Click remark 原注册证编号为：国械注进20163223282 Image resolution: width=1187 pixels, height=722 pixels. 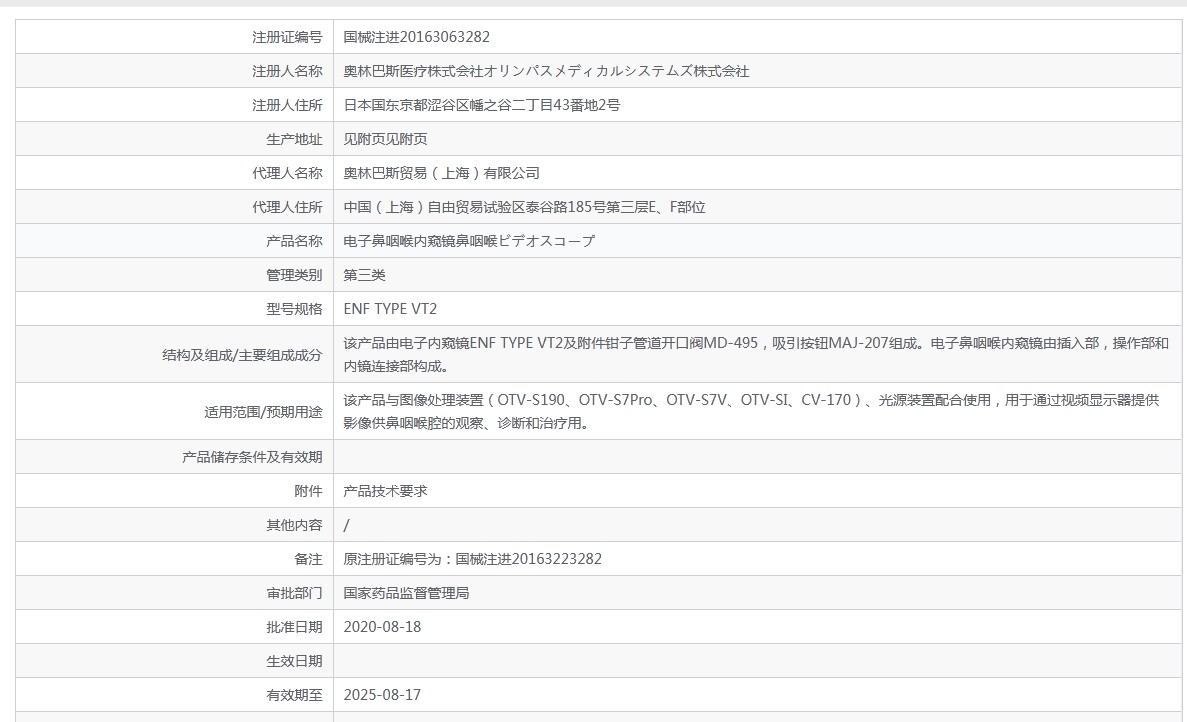472,559
